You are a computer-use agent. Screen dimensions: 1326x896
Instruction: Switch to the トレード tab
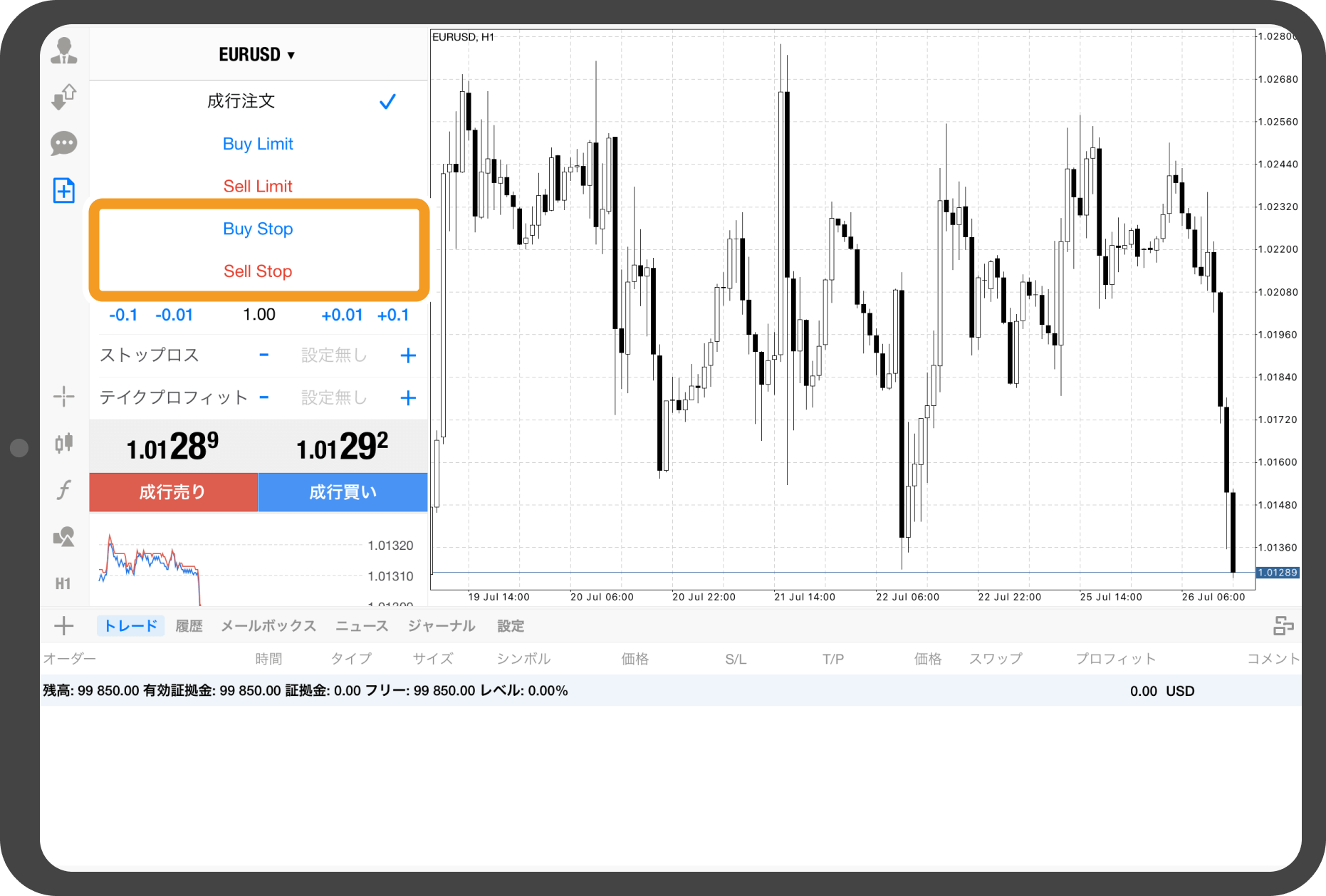point(131,626)
